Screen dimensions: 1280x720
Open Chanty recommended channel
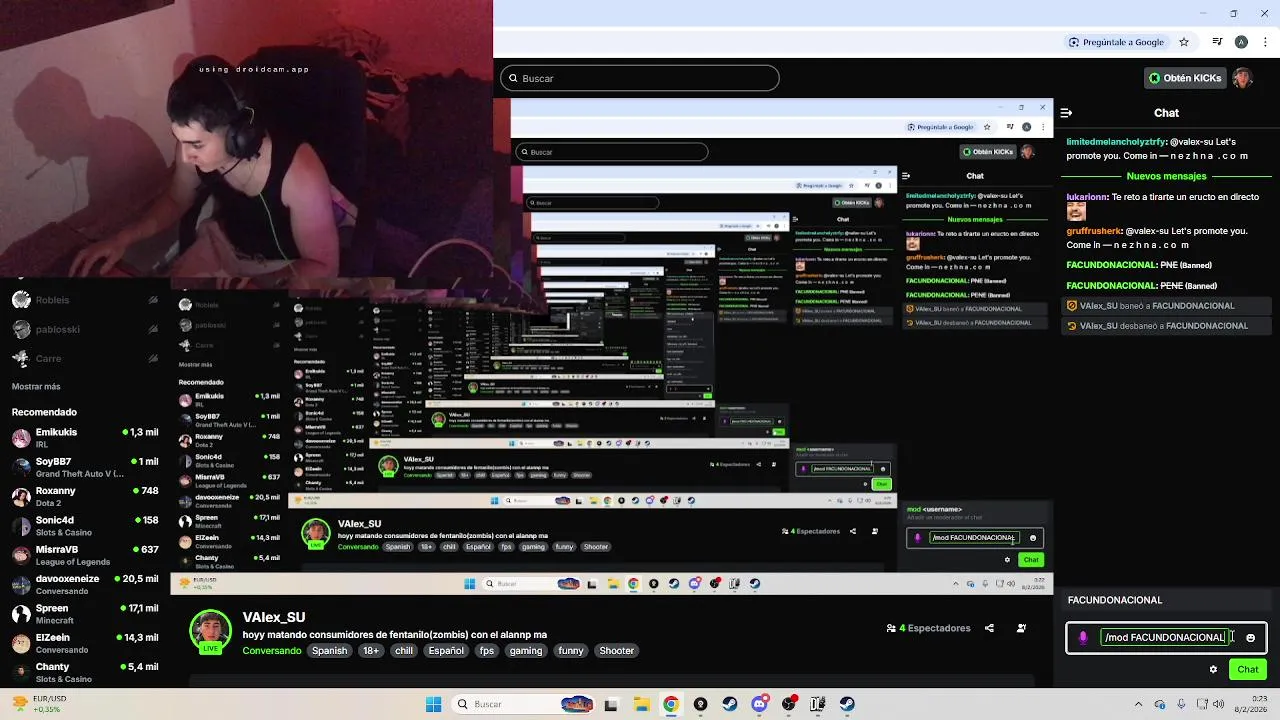pos(85,672)
